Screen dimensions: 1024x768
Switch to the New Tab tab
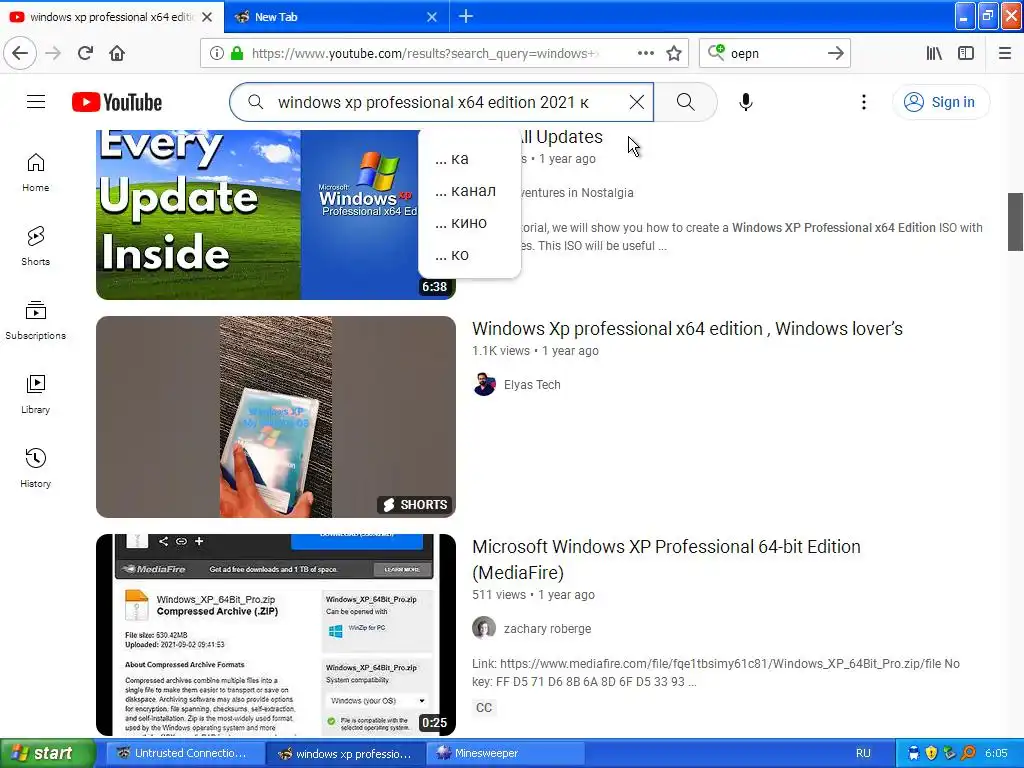point(336,17)
